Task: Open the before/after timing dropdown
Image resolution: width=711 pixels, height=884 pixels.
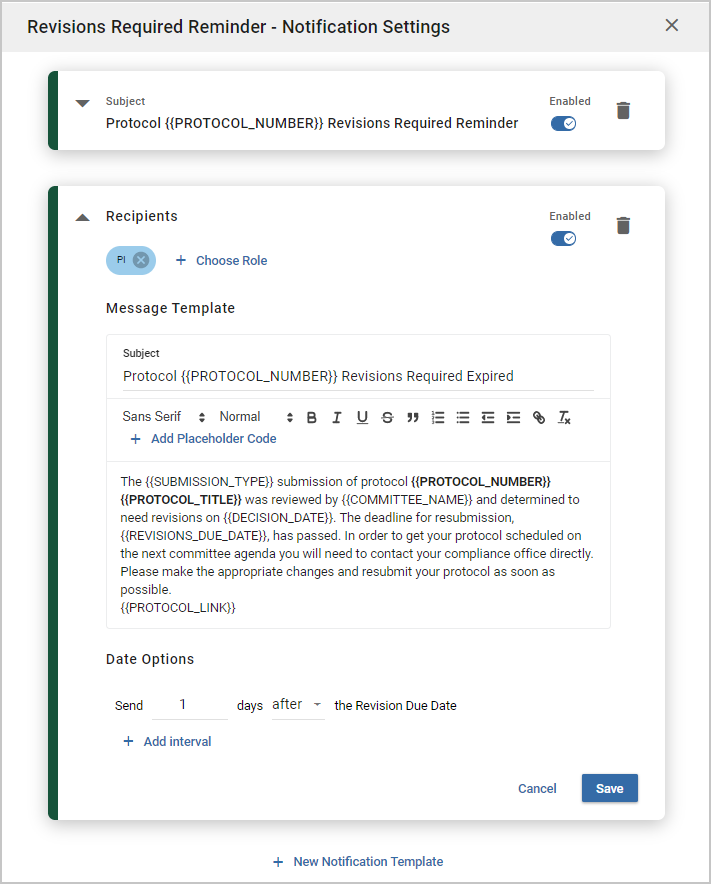Action: coord(298,705)
